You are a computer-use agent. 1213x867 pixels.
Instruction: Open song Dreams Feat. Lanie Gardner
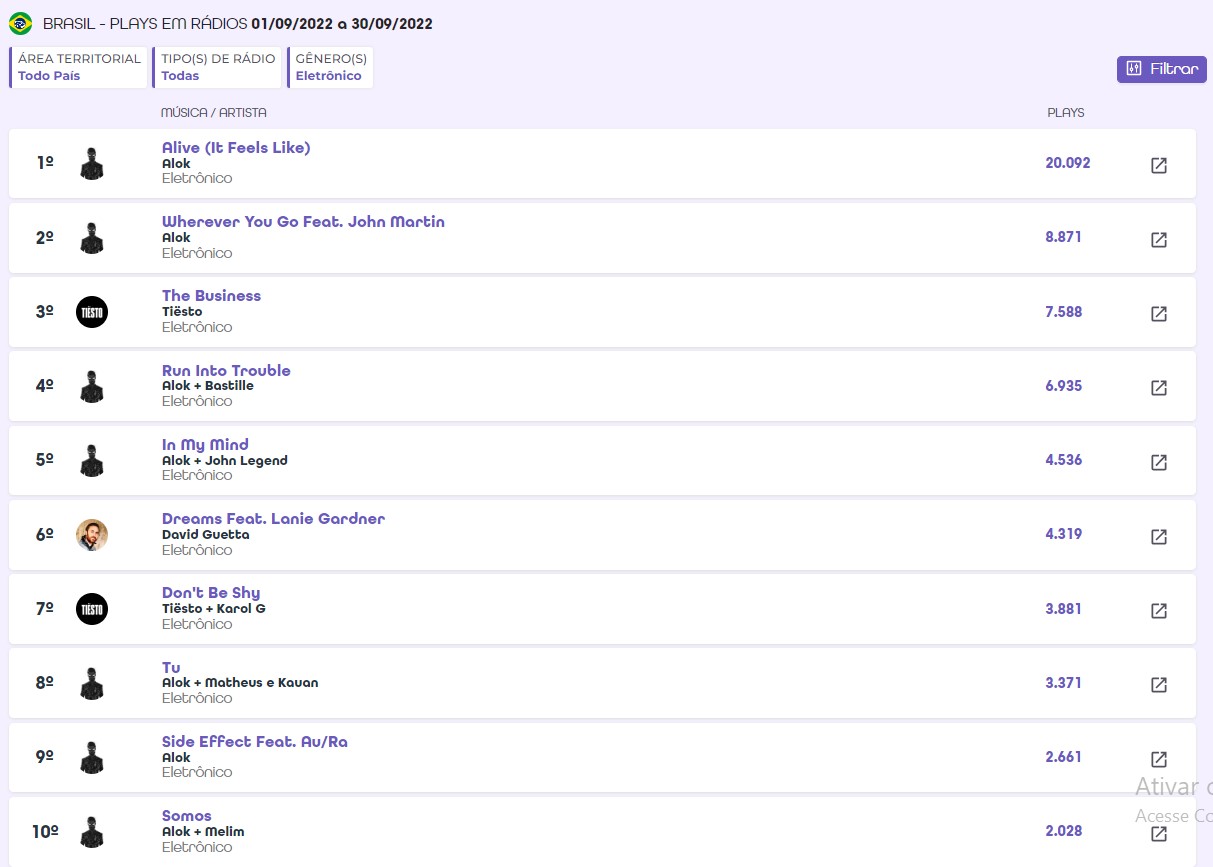pos(273,519)
